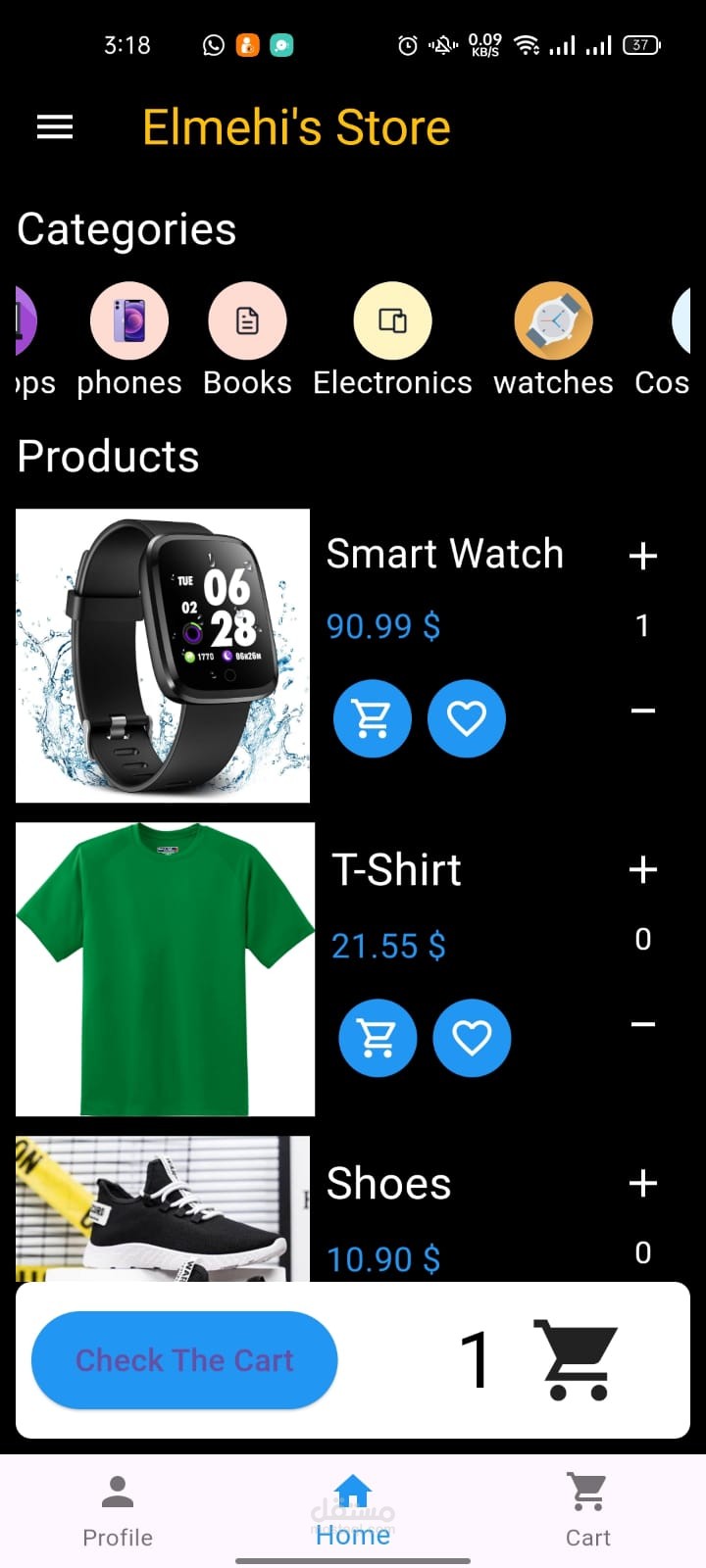Favorite the Smart Watch with heart icon
Image resolution: width=706 pixels, height=1568 pixels.
pos(467,718)
